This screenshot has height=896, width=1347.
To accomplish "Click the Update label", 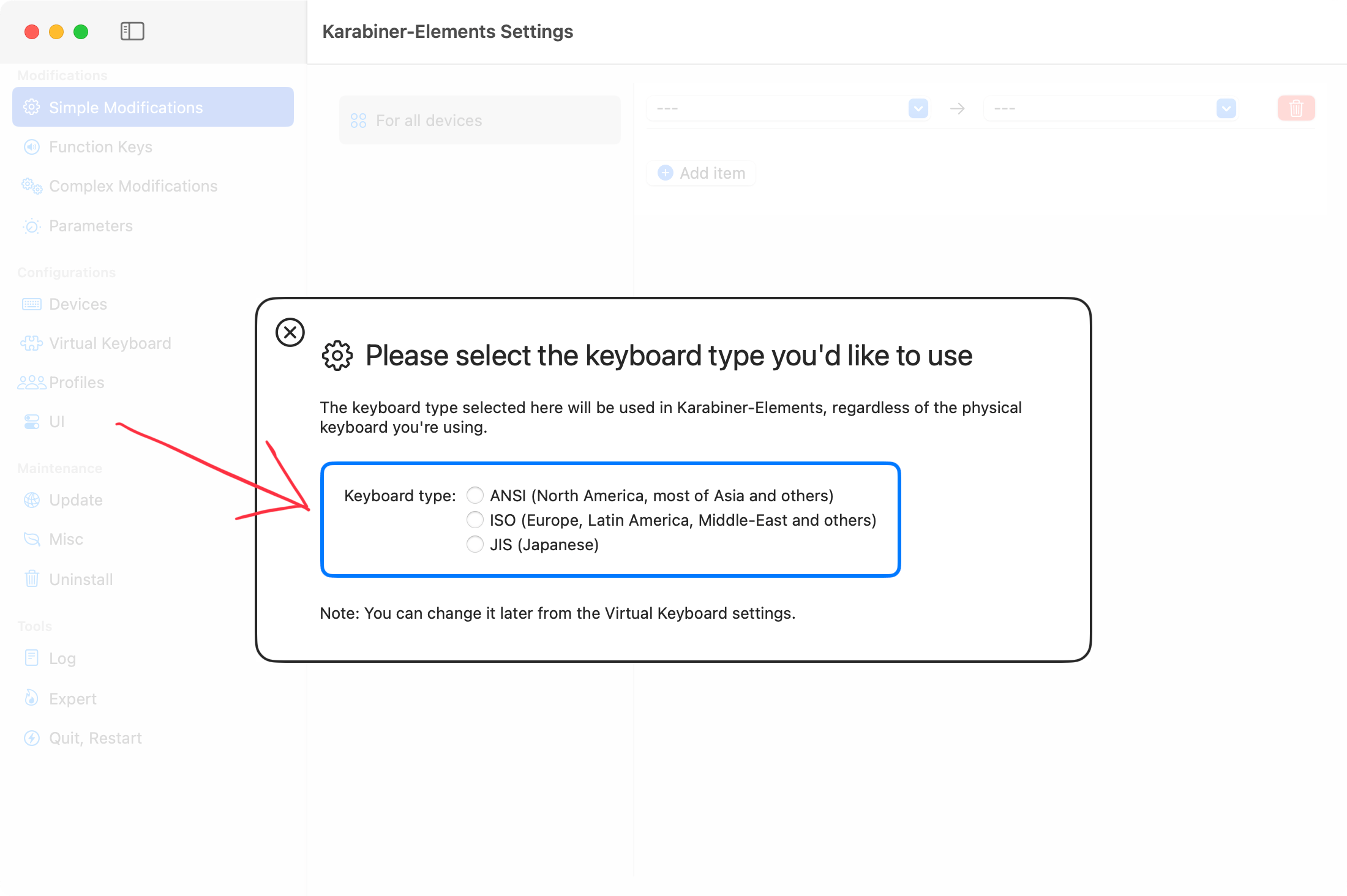I will click(76, 500).
